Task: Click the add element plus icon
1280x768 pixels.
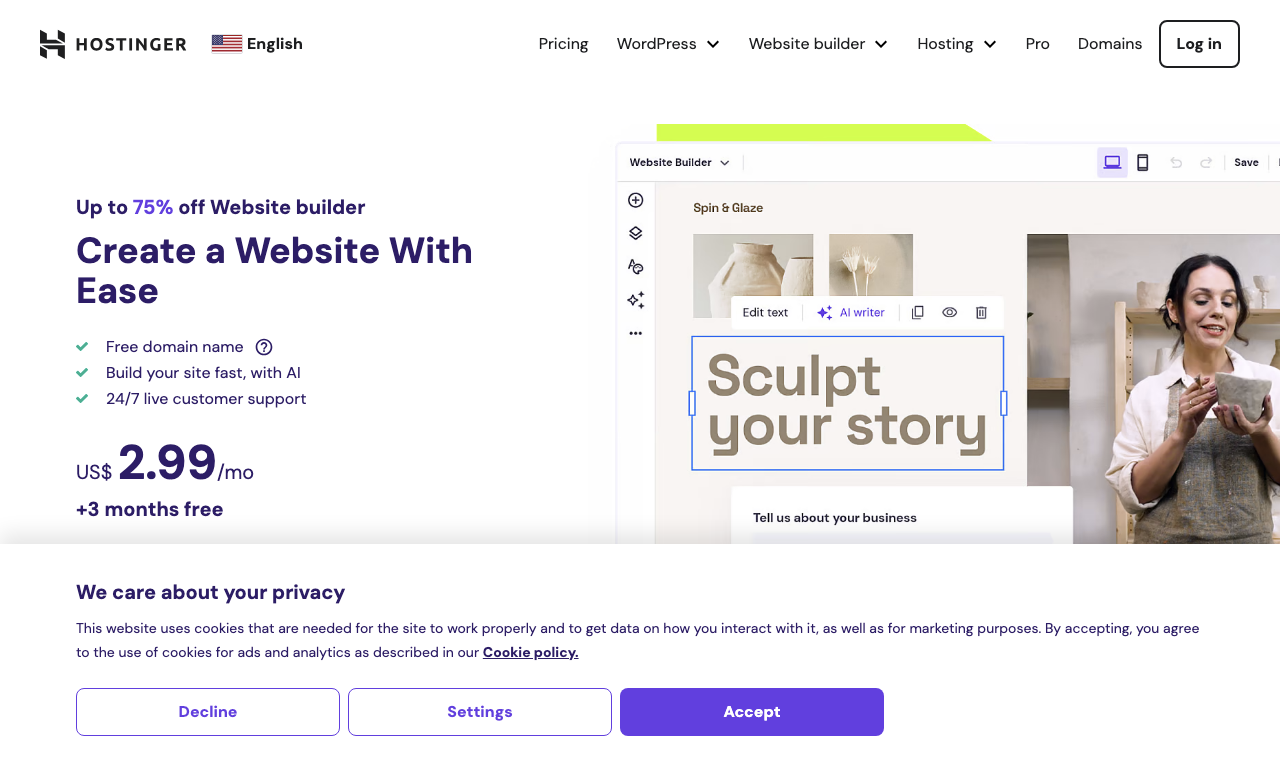Action: click(x=635, y=200)
